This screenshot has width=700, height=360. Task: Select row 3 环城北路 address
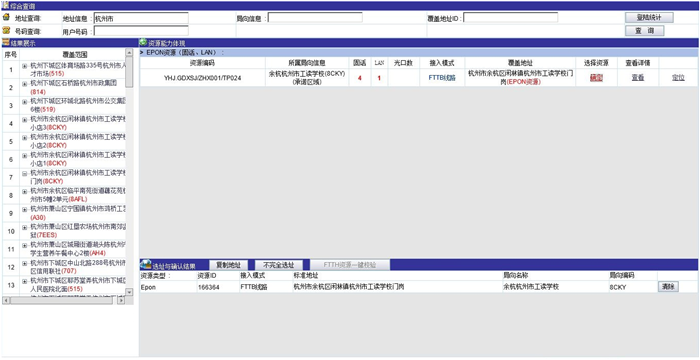[79, 105]
